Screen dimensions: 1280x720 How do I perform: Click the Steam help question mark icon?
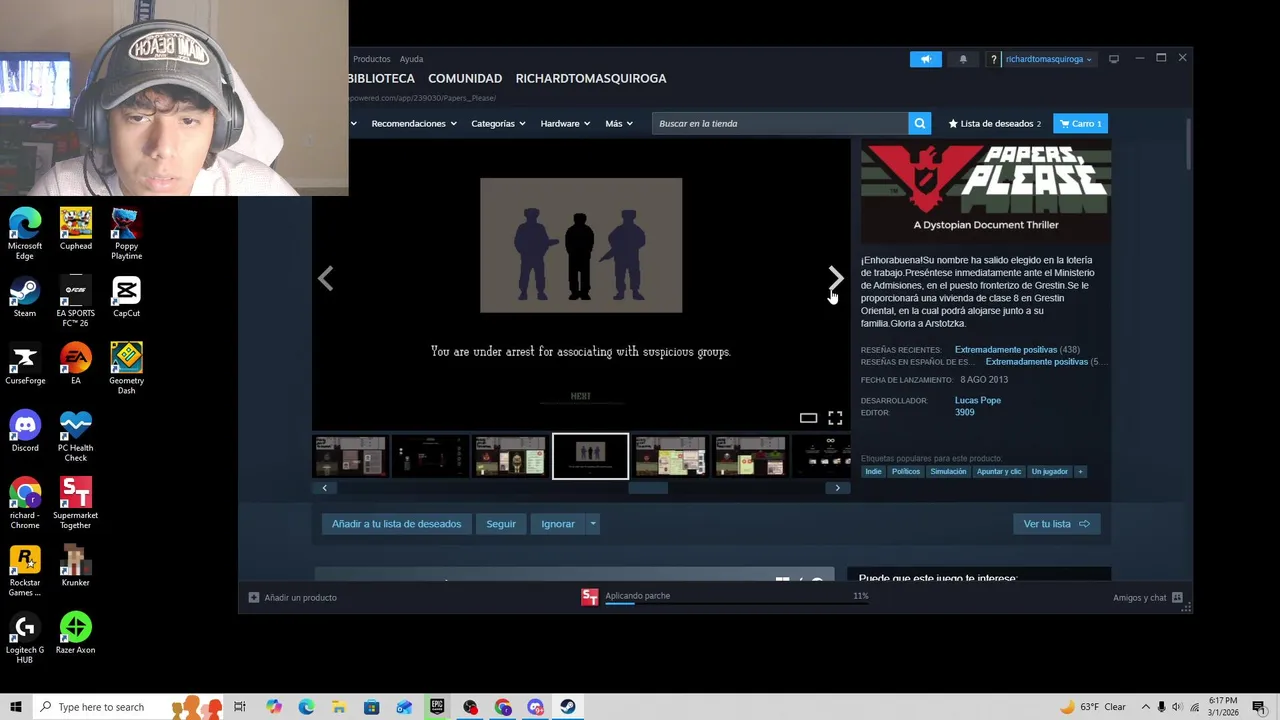click(x=993, y=59)
